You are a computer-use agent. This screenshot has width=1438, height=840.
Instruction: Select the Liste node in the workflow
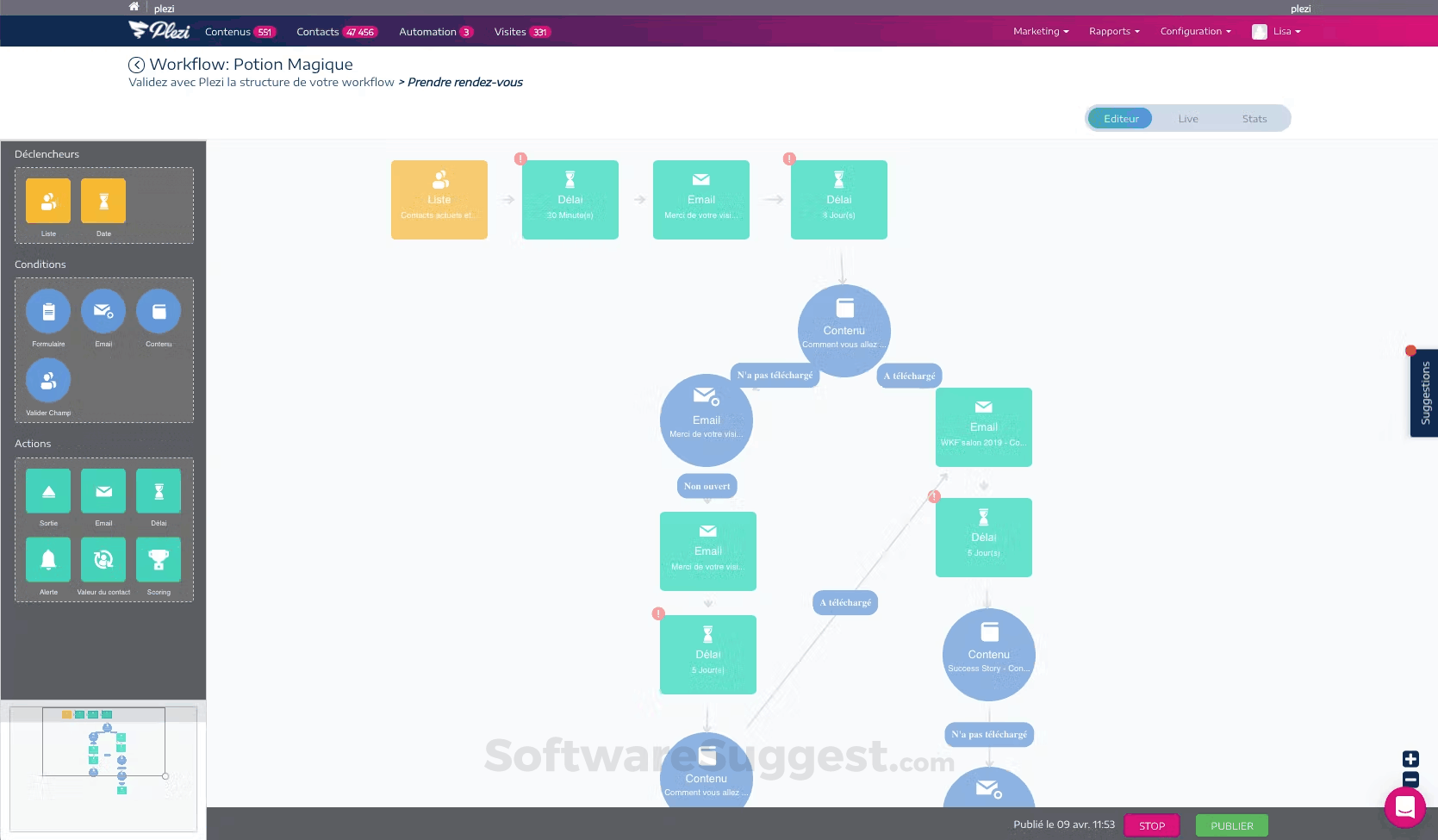point(439,200)
